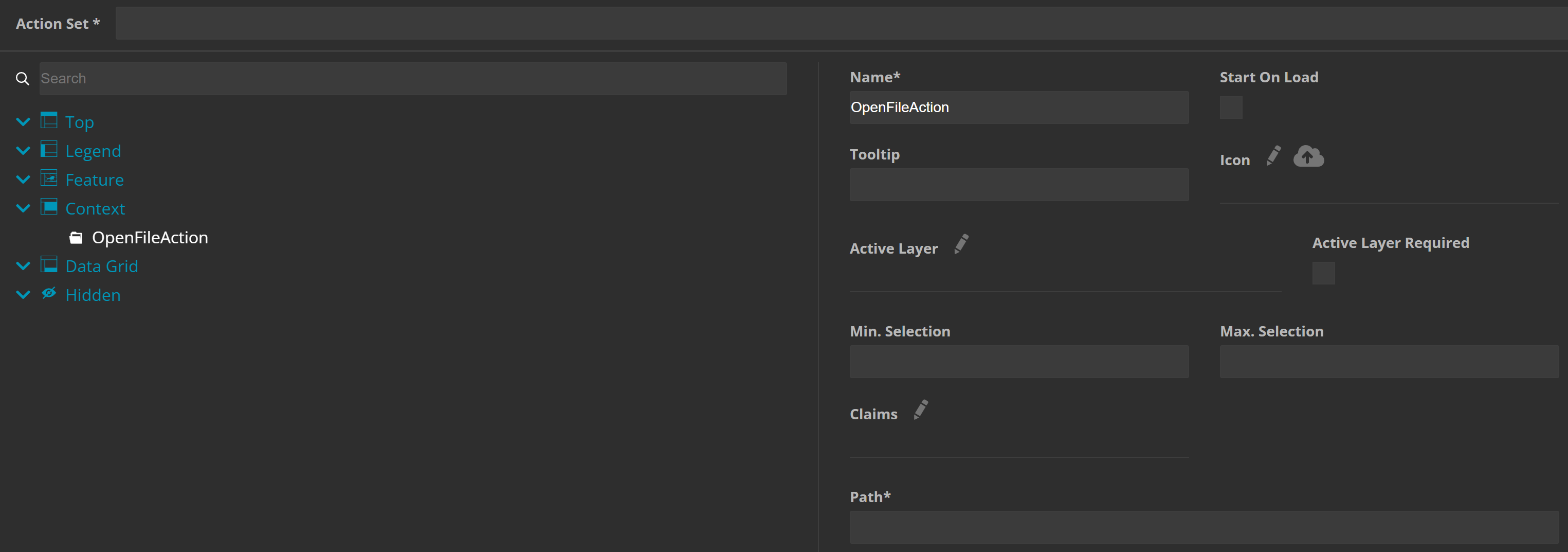1568x552 pixels.
Task: Select the Data Grid tree item
Action: (x=102, y=266)
